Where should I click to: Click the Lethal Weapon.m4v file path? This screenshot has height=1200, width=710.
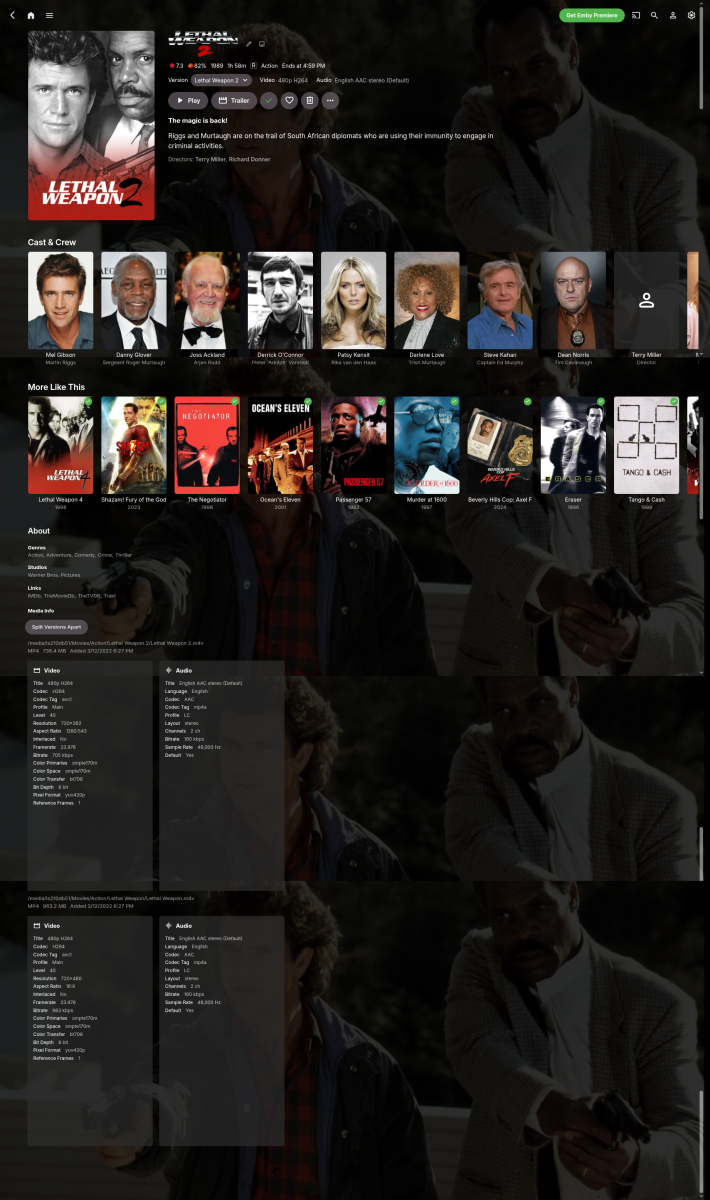pos(111,898)
